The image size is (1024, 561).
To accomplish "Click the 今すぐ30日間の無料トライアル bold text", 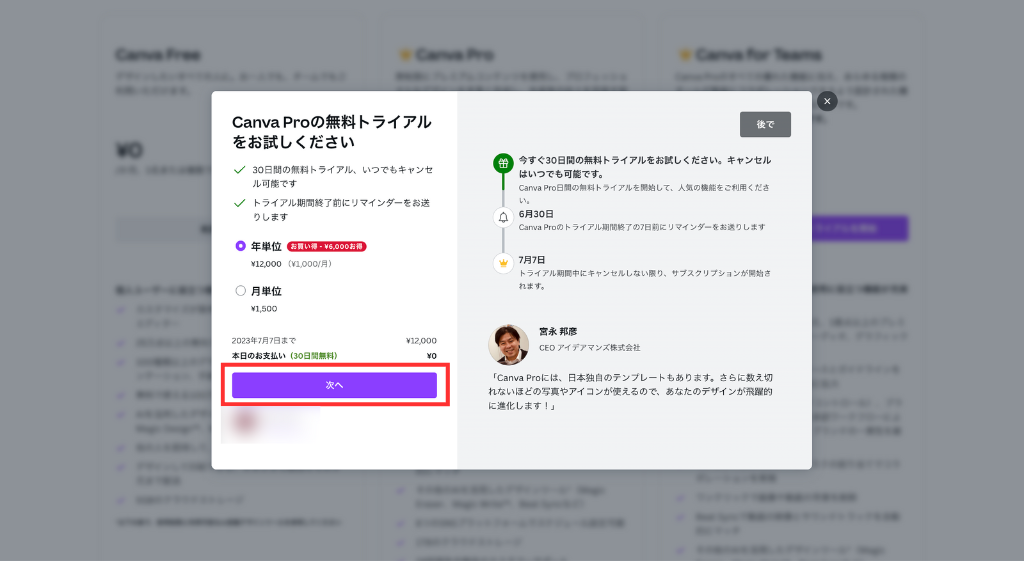I will click(645, 167).
